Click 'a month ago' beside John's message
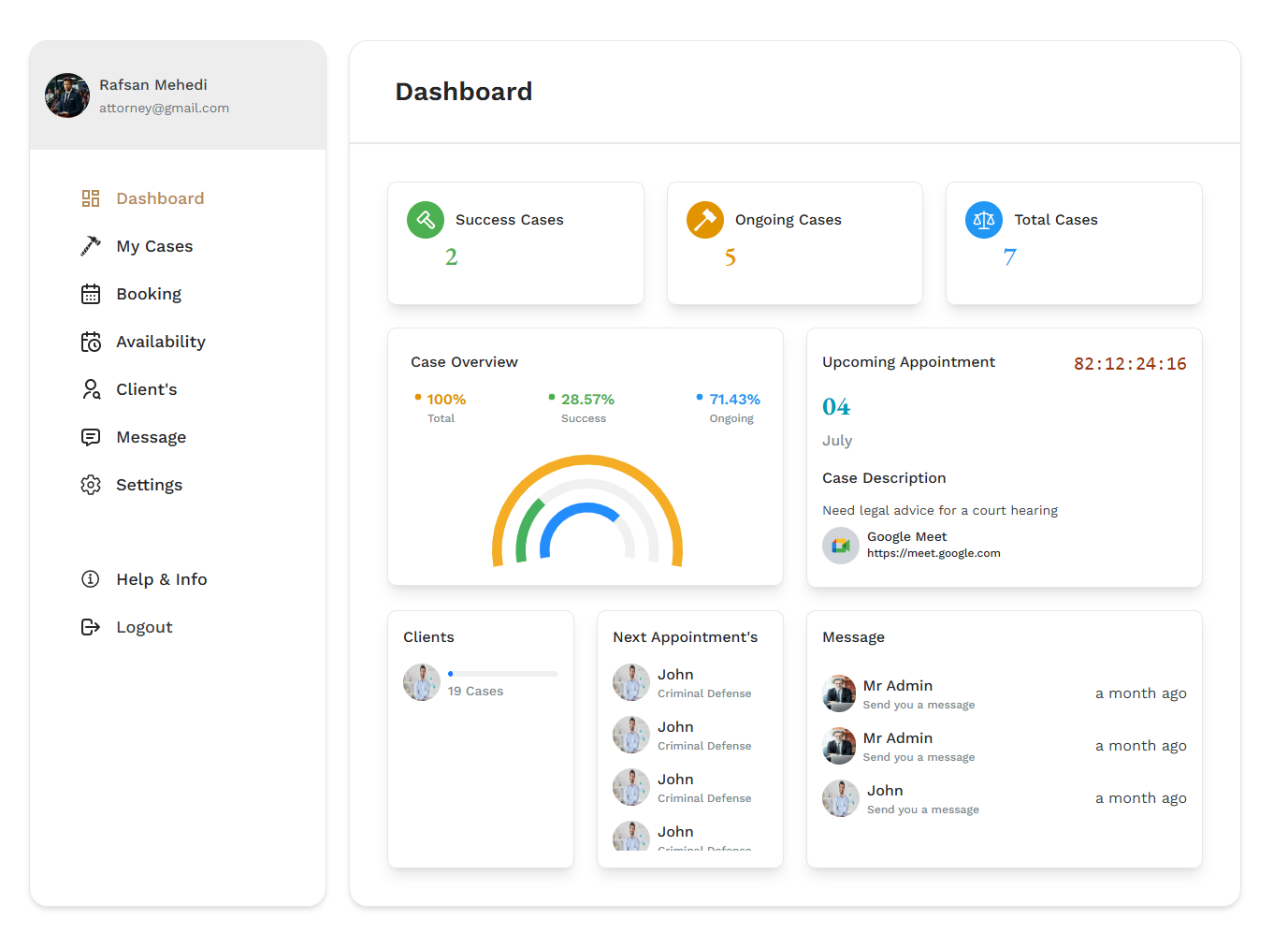This screenshot has height=948, width=1288. coord(1141,798)
